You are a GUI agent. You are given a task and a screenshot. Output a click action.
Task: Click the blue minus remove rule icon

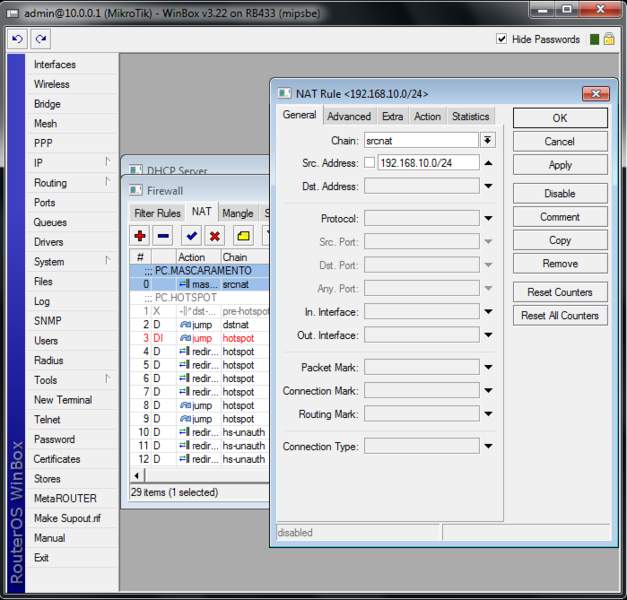click(162, 236)
